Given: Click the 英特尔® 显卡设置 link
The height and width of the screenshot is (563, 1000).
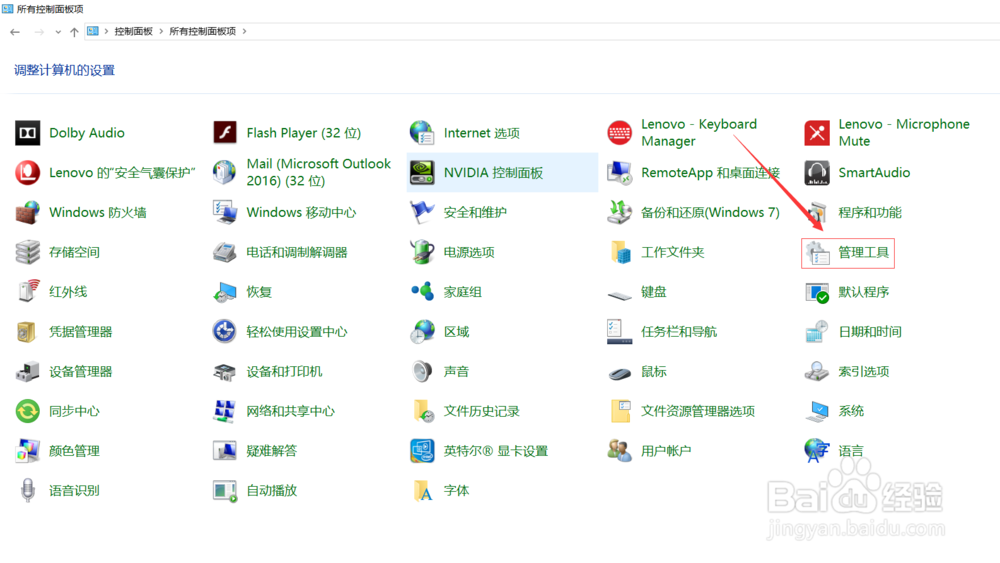Looking at the screenshot, I should (496, 451).
